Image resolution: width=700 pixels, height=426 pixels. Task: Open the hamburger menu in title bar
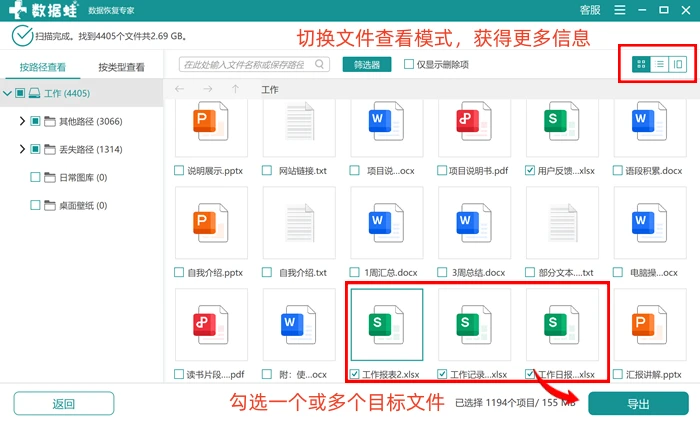click(x=620, y=10)
